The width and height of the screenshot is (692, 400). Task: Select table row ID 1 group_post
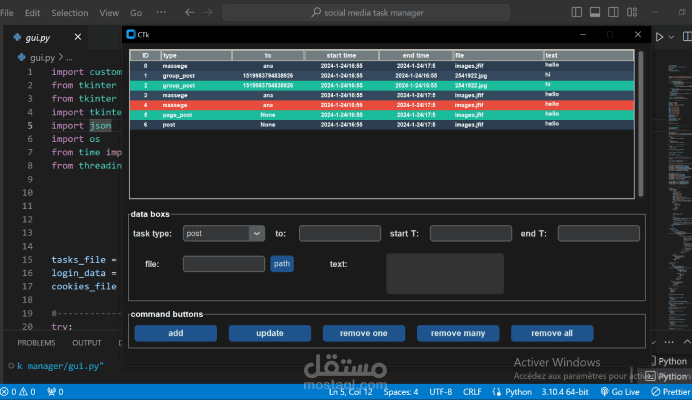[x=382, y=75]
